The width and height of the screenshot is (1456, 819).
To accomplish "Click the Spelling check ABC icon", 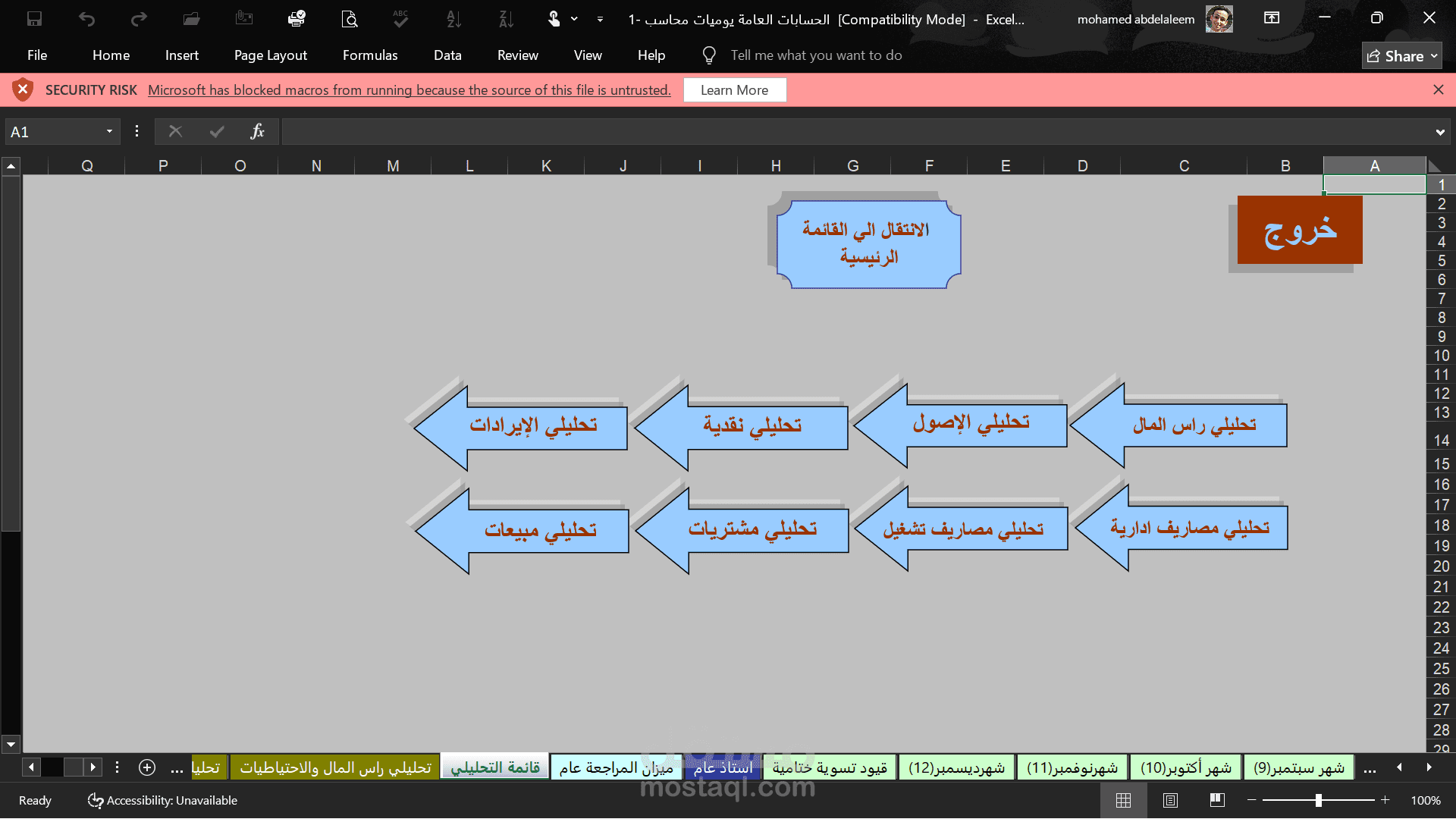I will click(401, 19).
